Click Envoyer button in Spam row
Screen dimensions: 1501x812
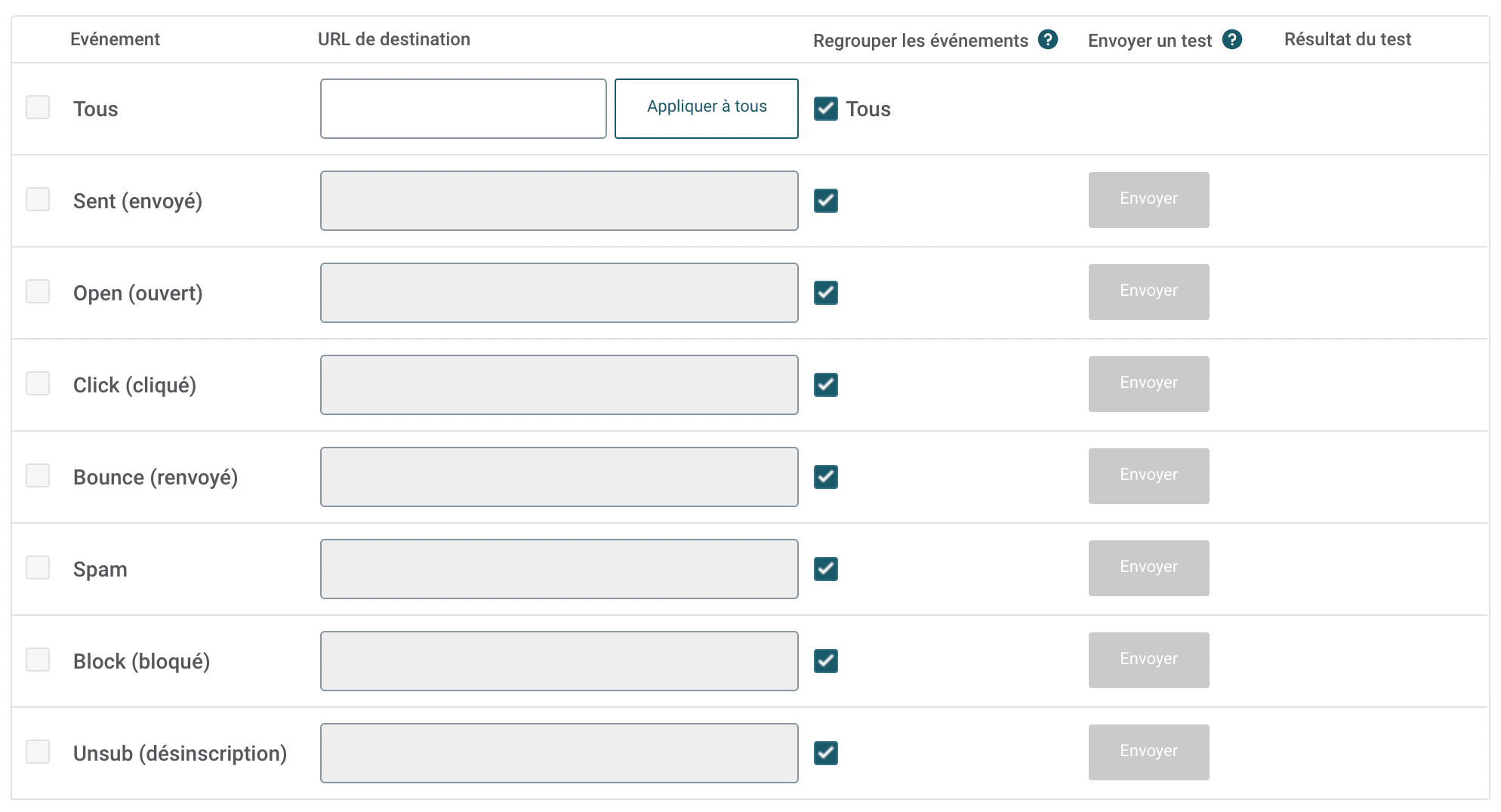click(x=1149, y=568)
